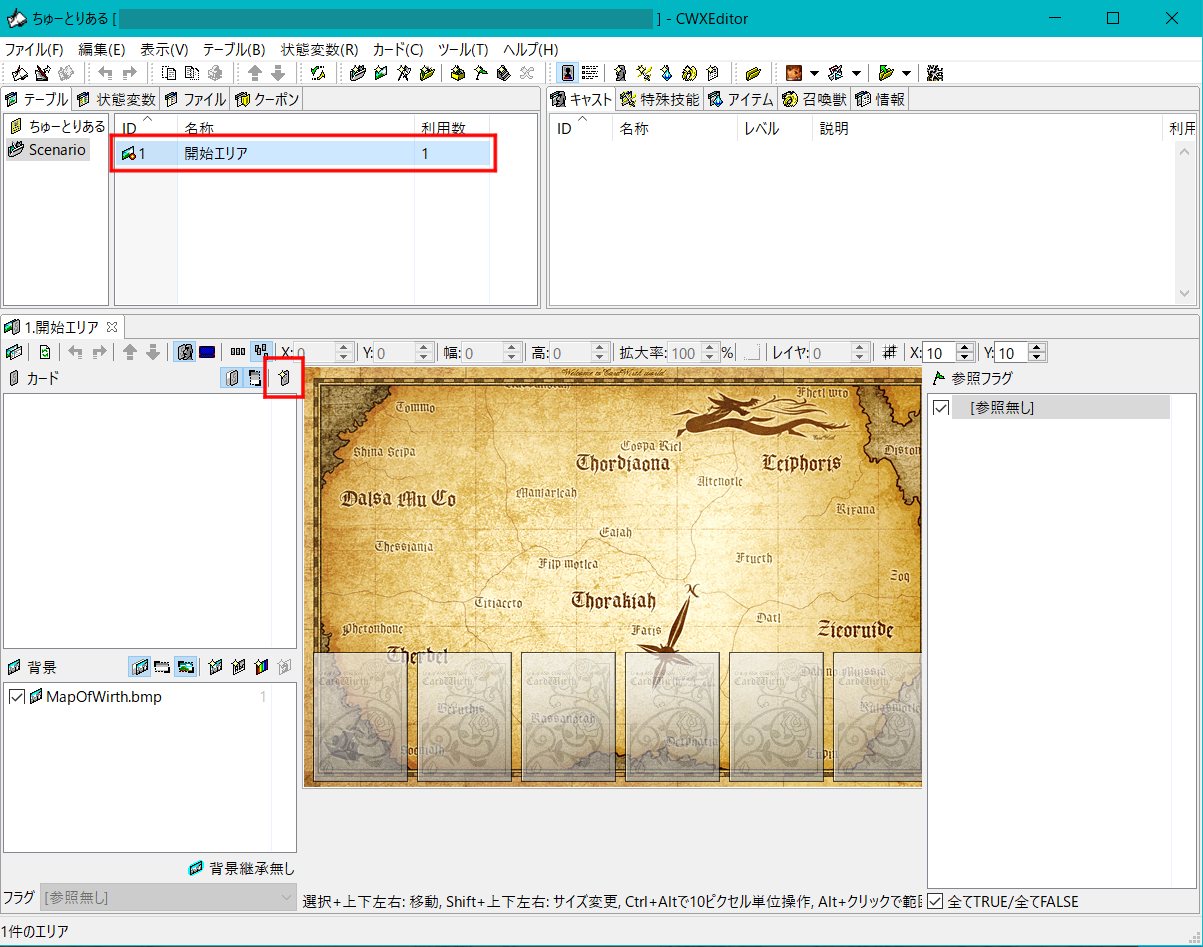
Task: Click the position X field stepper arrows
Action: (345, 352)
